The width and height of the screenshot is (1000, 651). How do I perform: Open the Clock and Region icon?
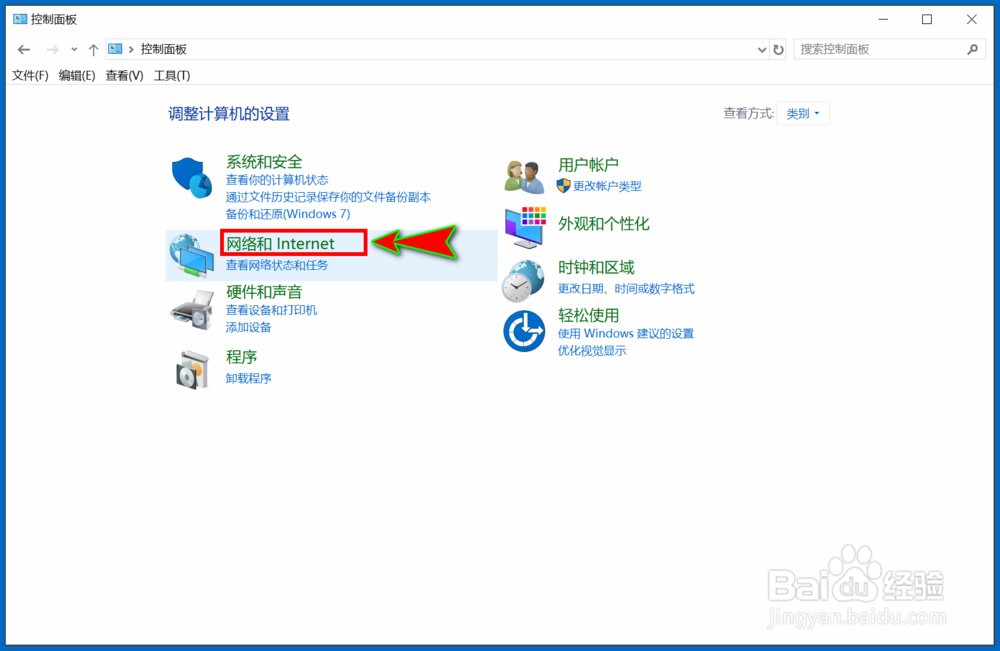point(523,281)
